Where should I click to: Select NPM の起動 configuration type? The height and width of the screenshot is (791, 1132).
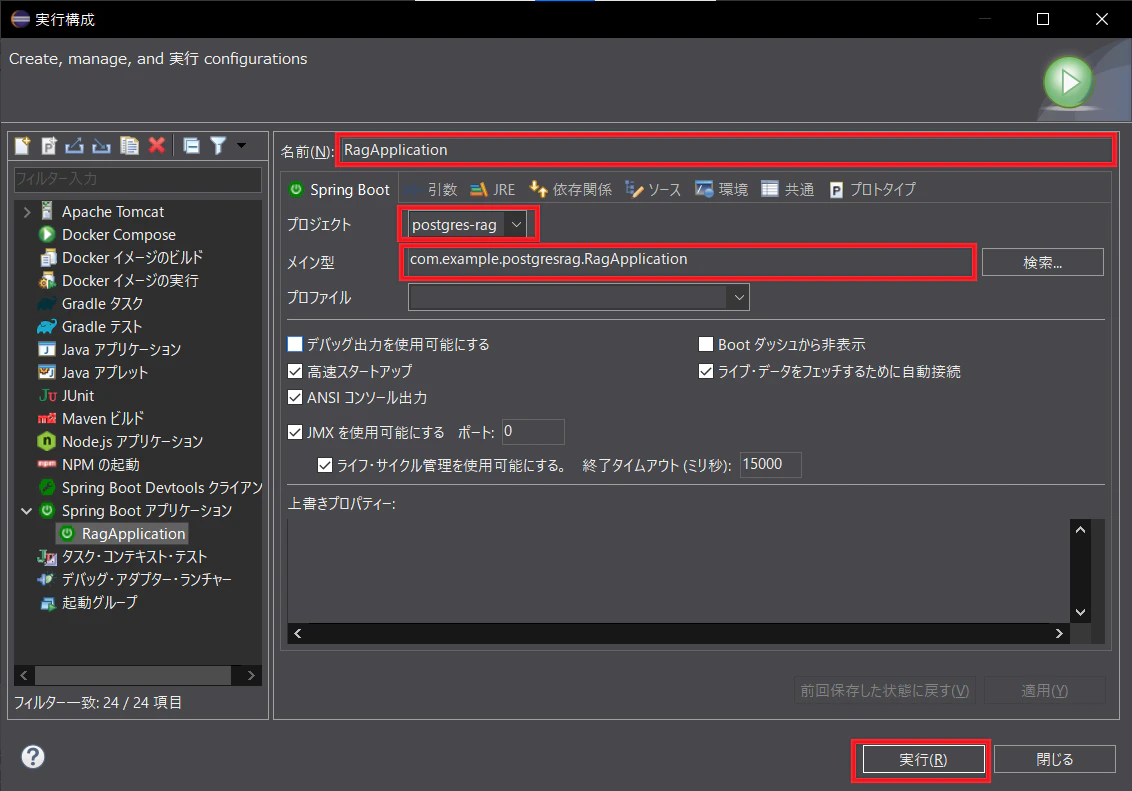[100, 465]
